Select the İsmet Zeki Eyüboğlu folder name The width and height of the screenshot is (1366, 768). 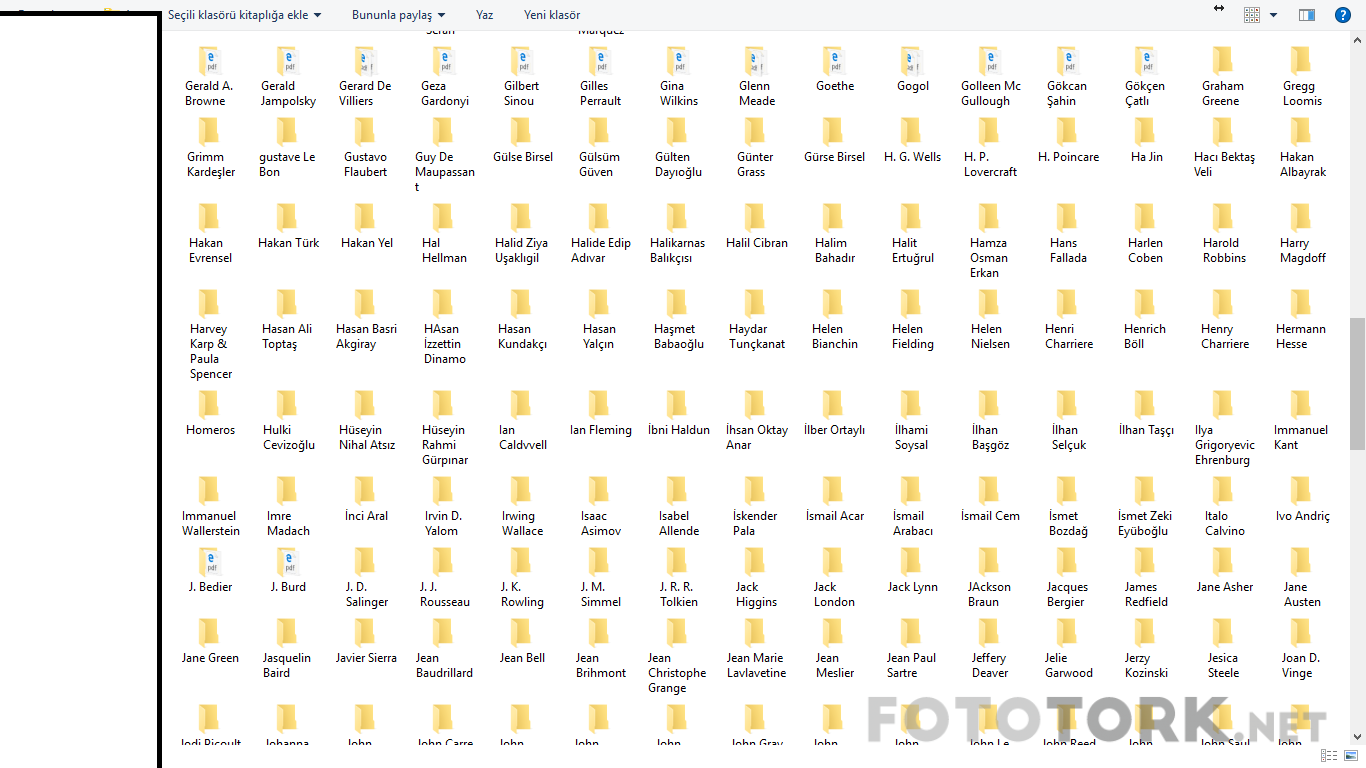1145,523
